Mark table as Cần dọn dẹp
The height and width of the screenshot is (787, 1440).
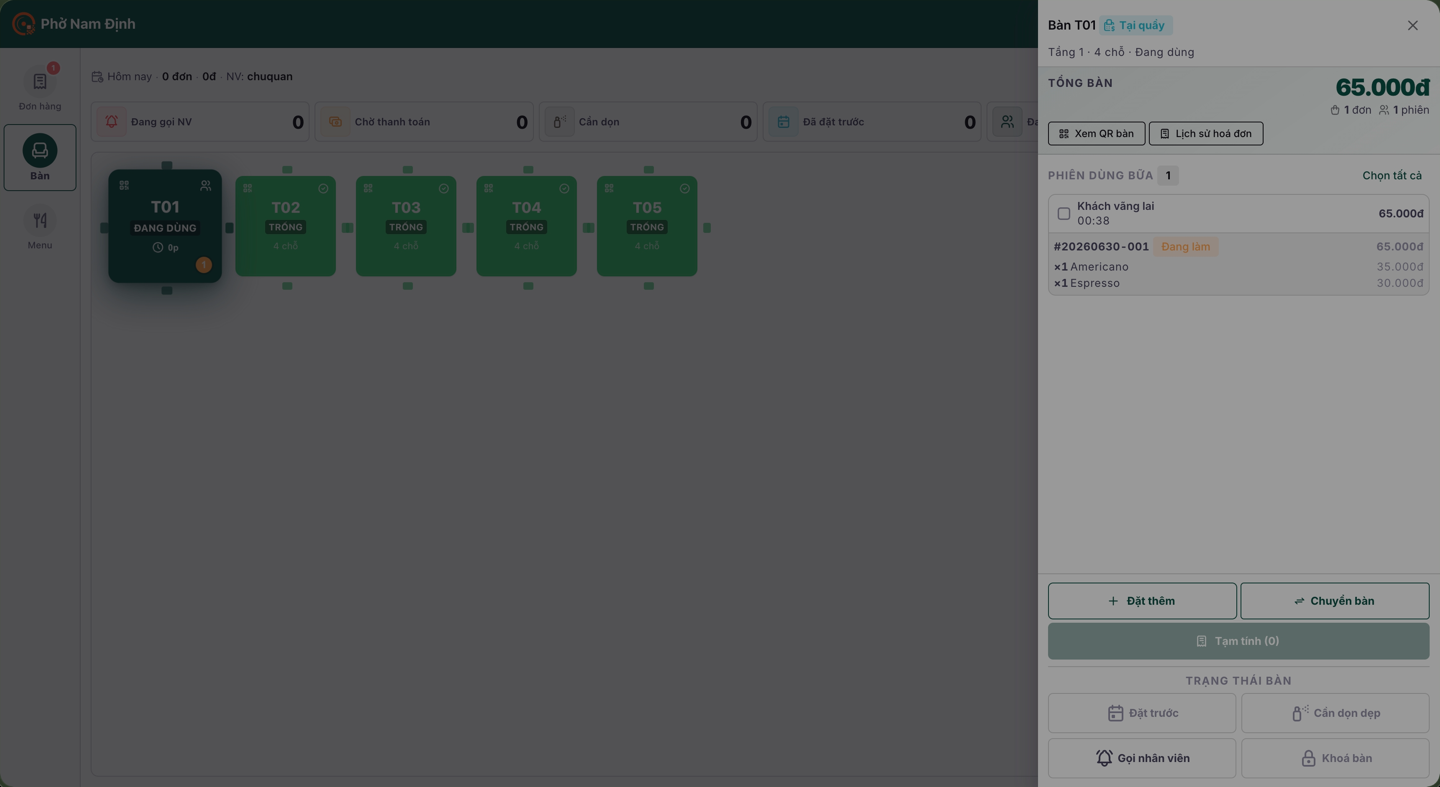(1335, 713)
